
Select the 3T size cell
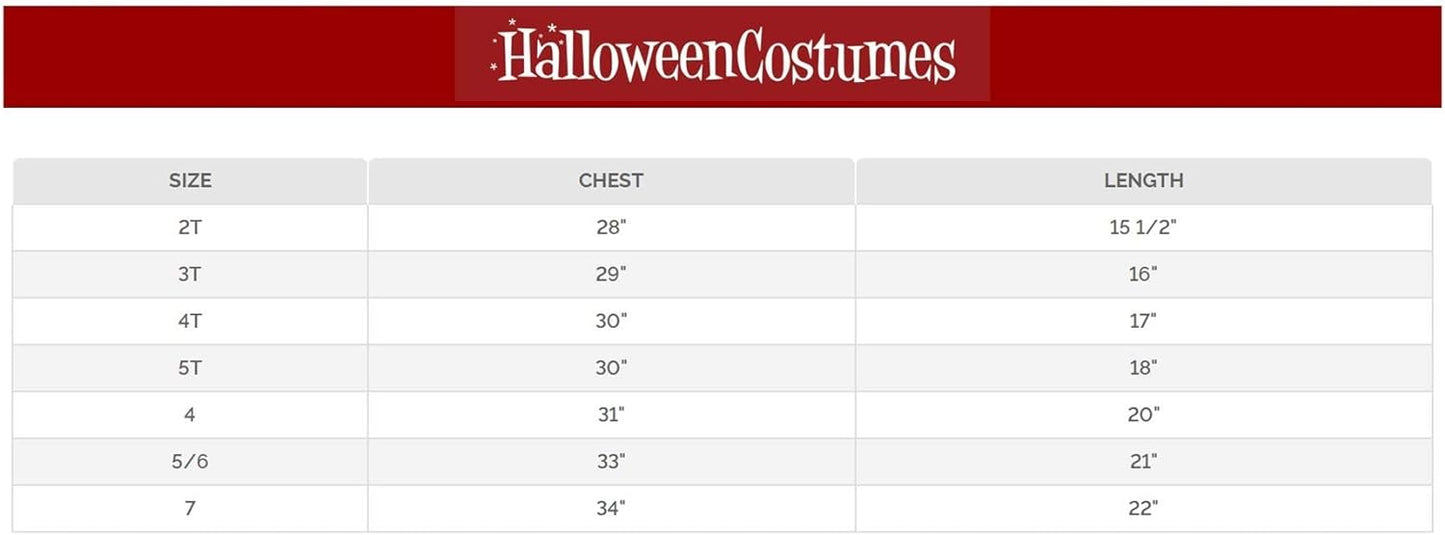[190, 274]
